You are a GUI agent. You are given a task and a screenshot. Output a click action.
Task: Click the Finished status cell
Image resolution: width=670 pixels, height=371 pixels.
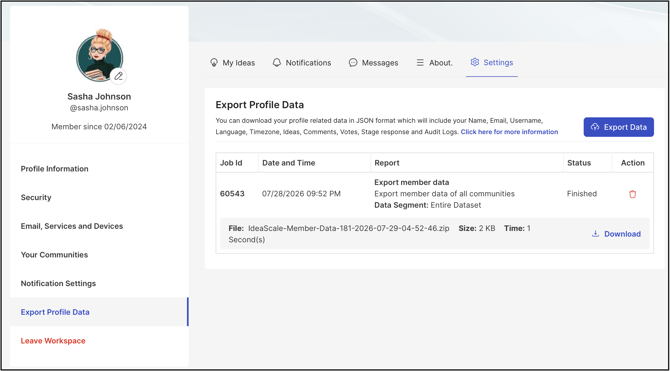(582, 194)
